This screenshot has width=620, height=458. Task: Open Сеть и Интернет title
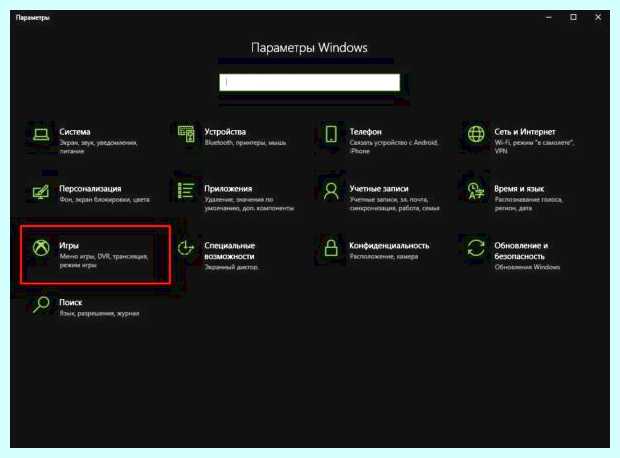[524, 132]
